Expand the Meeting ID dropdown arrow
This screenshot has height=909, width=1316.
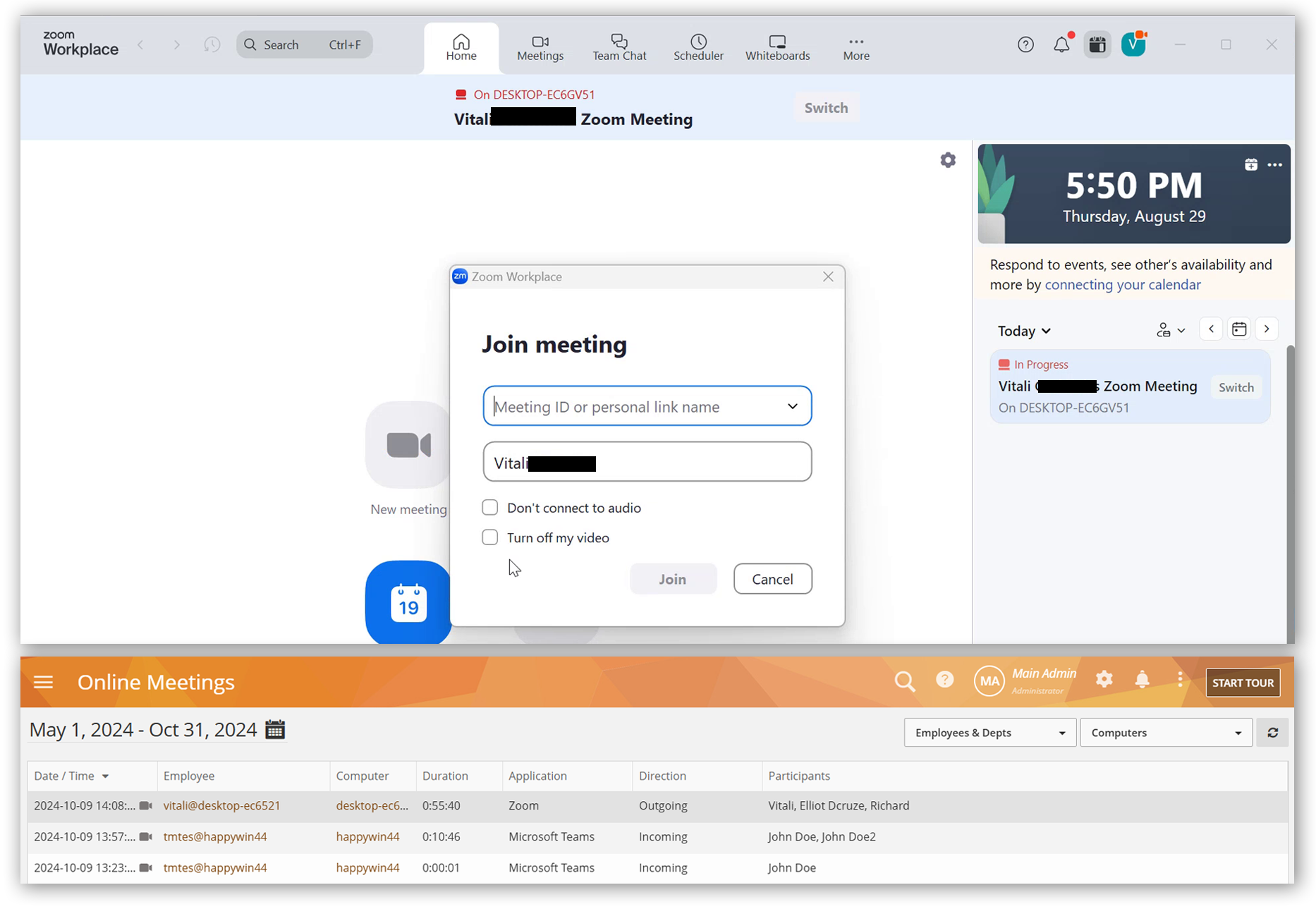(x=792, y=406)
